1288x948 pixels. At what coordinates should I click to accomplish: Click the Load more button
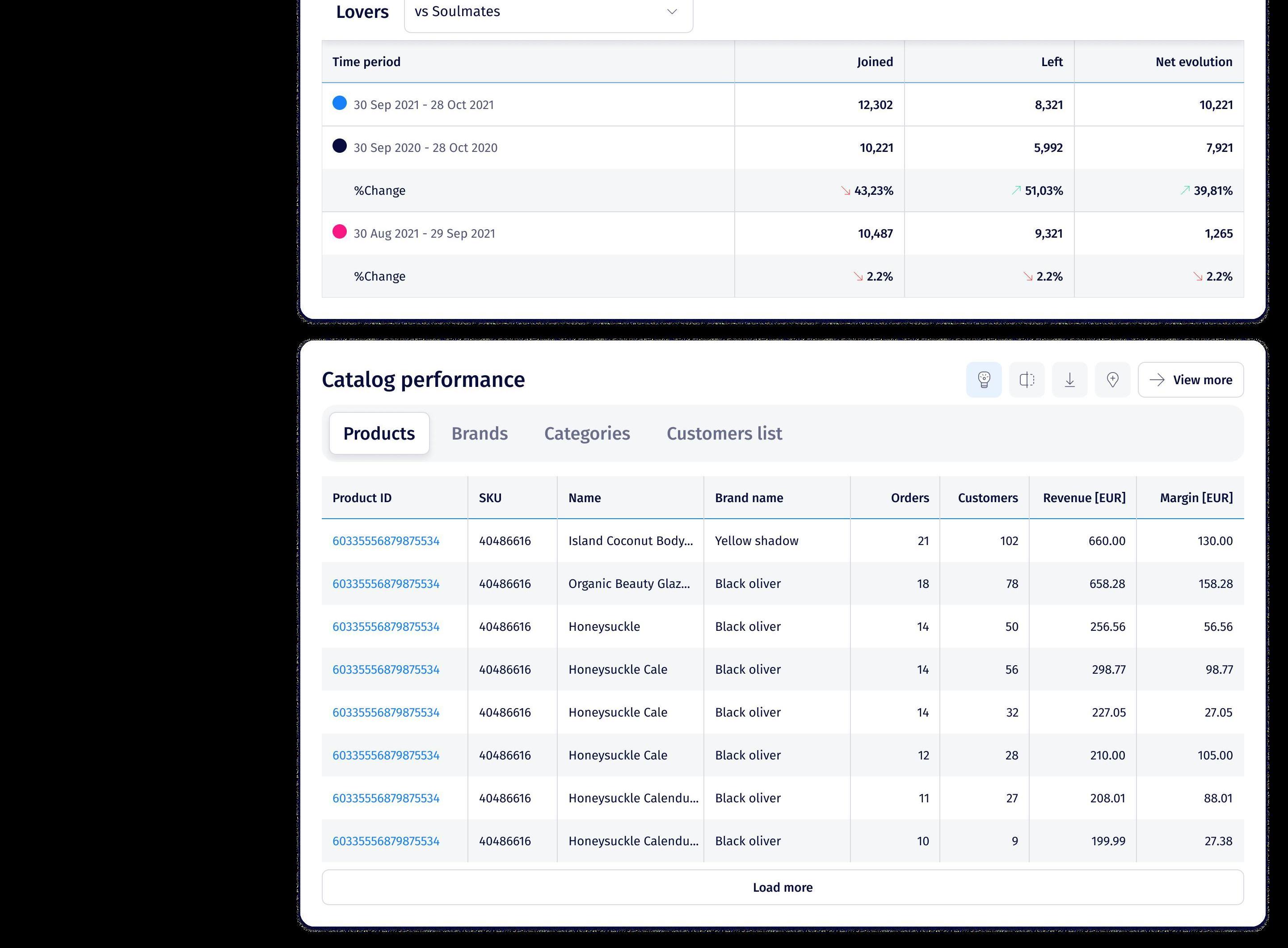click(x=783, y=887)
